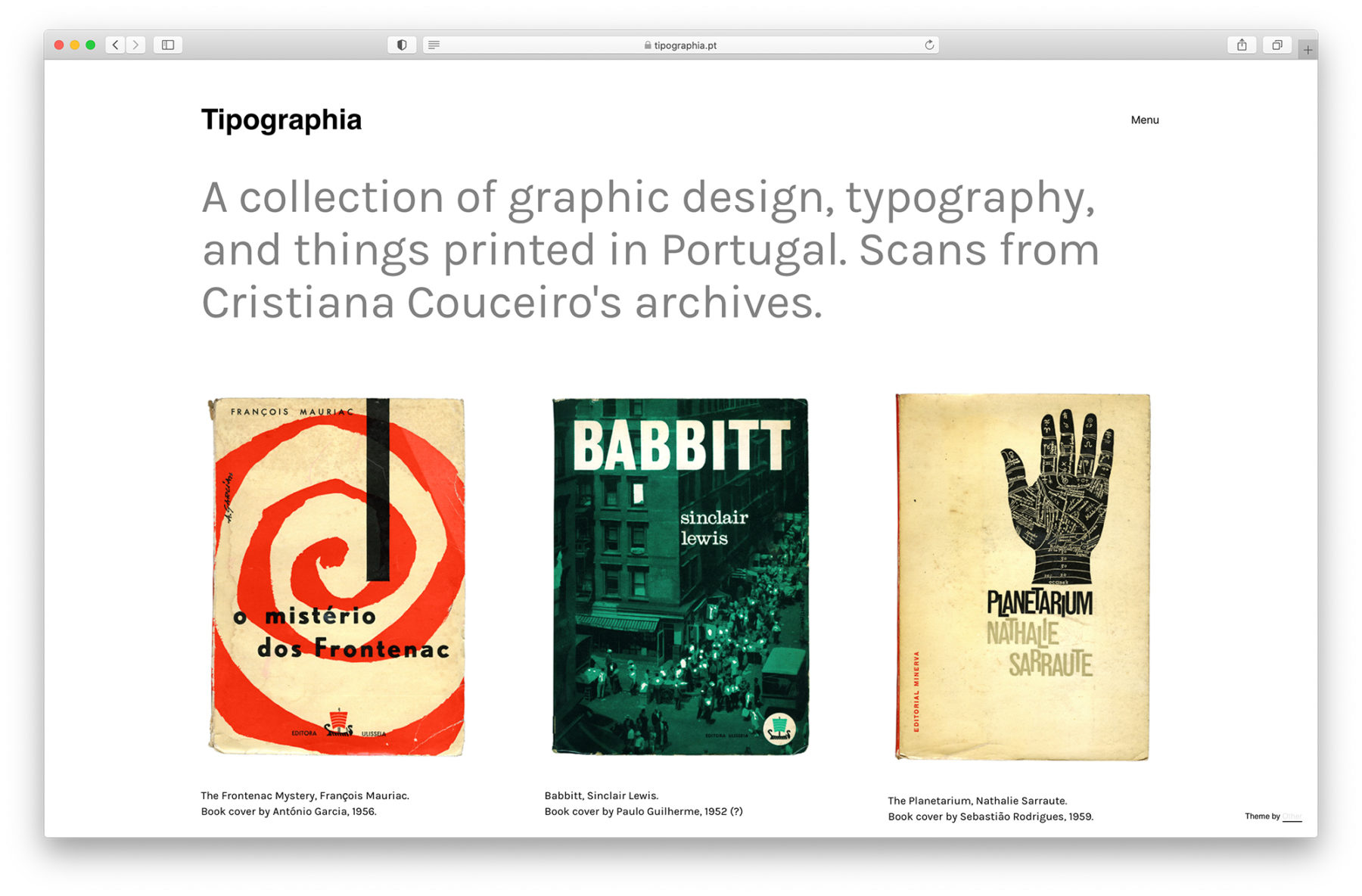Reload the tipographia.pt page
This screenshot has height=896, width=1362.
tap(929, 45)
